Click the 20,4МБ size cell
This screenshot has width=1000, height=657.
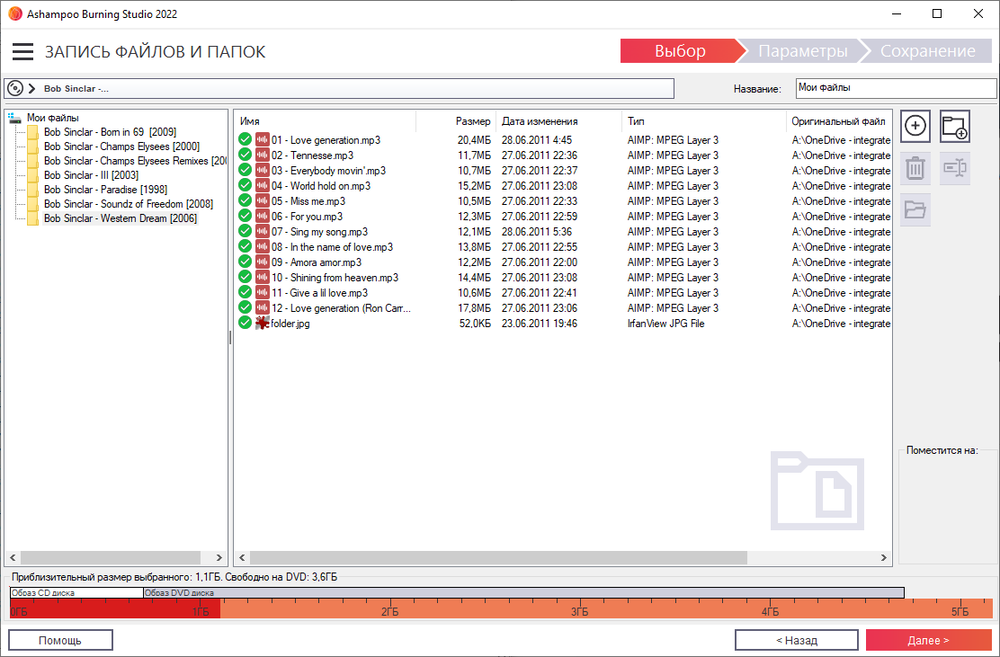click(x=474, y=140)
